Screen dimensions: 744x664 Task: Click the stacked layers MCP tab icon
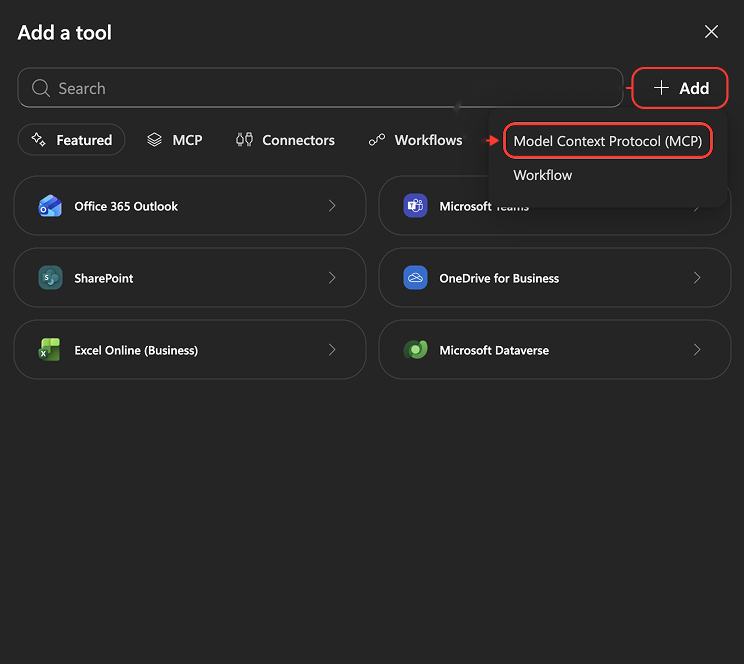(x=154, y=140)
